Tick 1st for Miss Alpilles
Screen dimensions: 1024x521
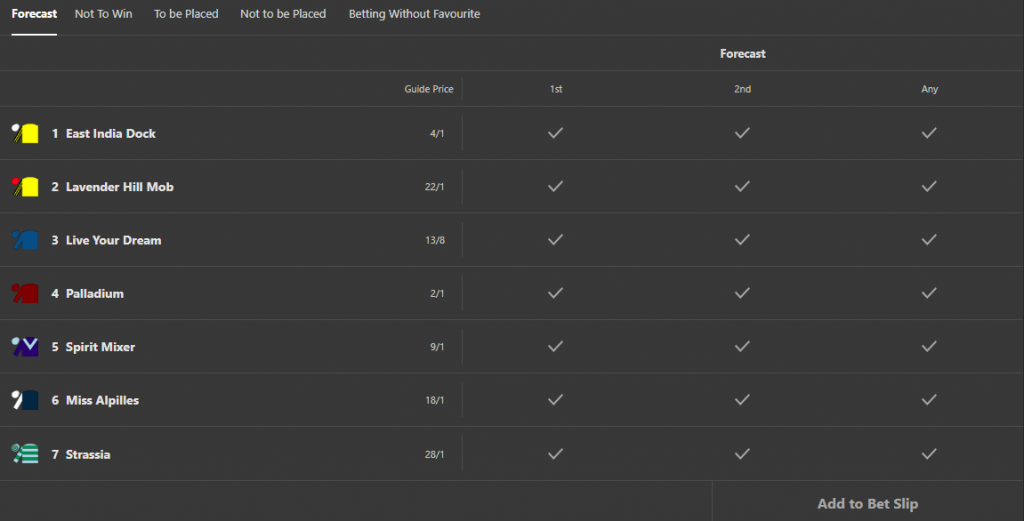556,400
